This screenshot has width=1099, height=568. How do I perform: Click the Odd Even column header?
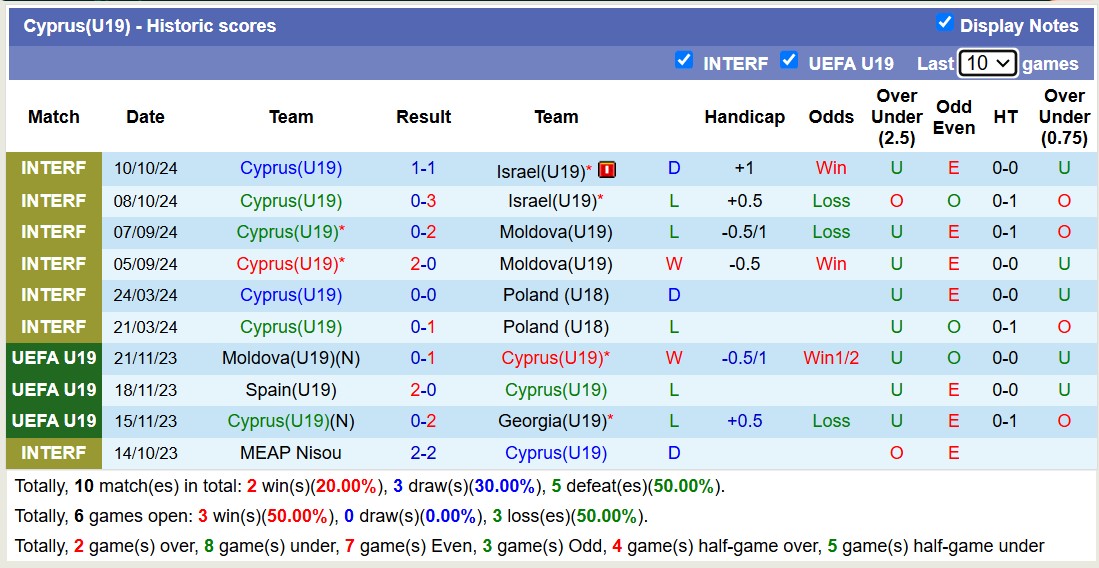pos(954,117)
